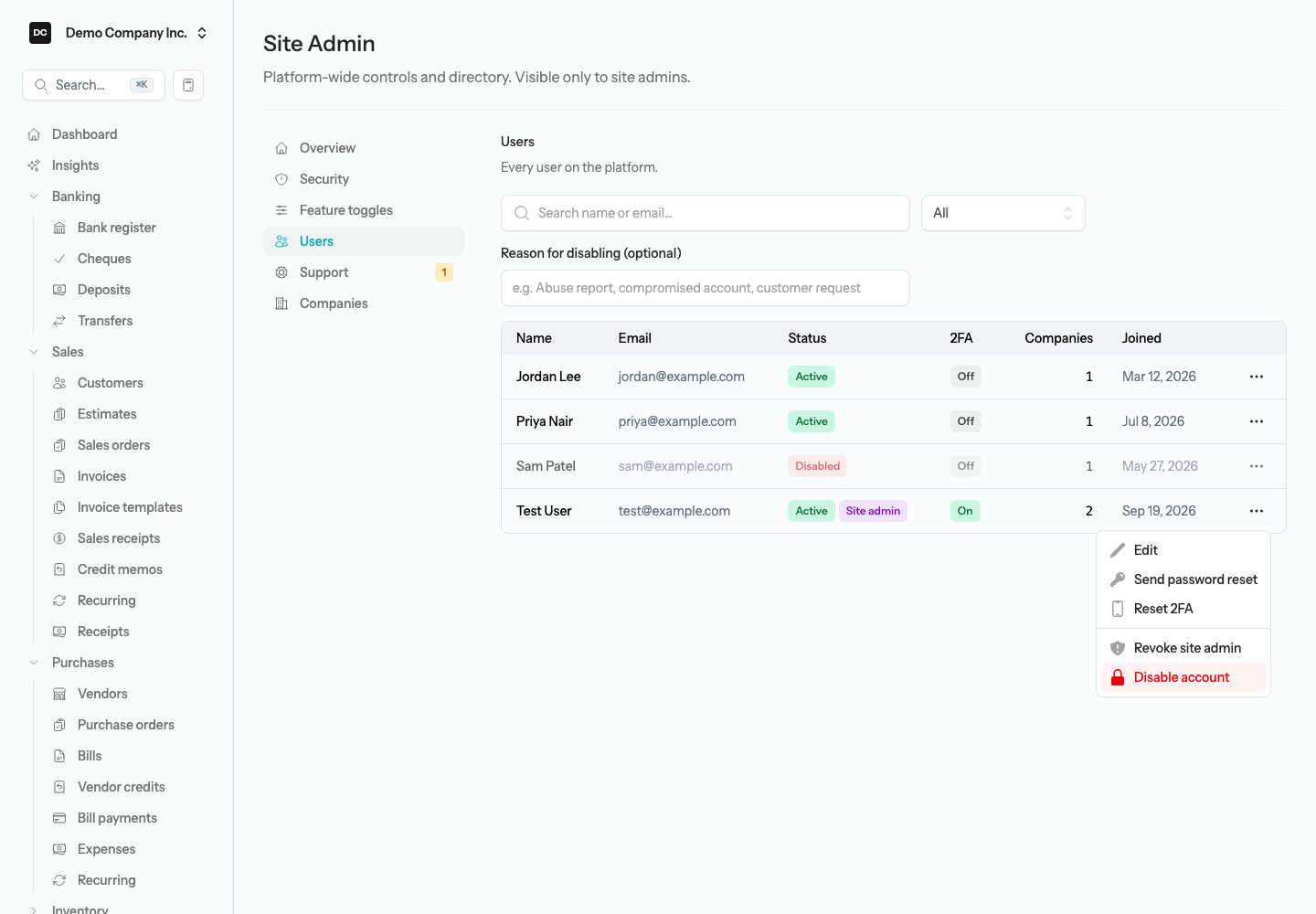Click the Transfers arrows icon
1316x914 pixels.
[x=59, y=321]
